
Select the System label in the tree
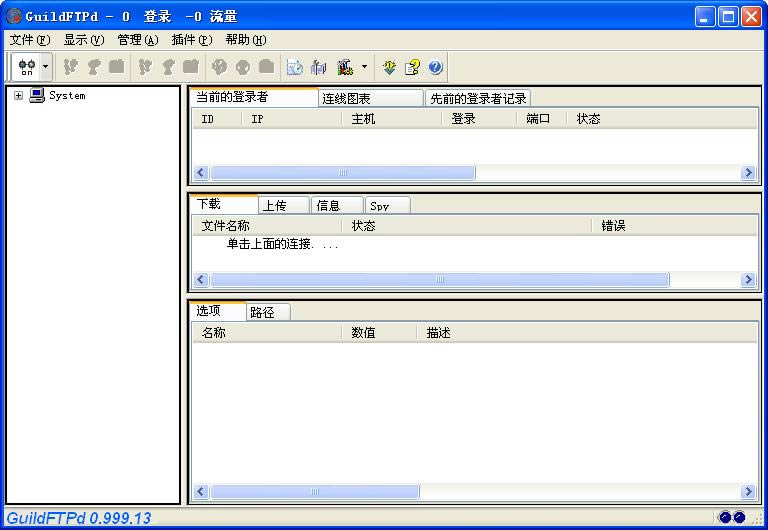coord(67,96)
